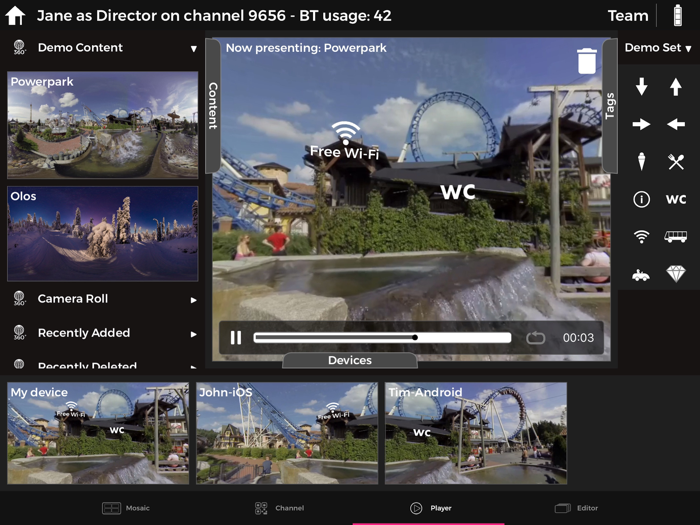Delete tags using trash can icon

[x=587, y=61]
